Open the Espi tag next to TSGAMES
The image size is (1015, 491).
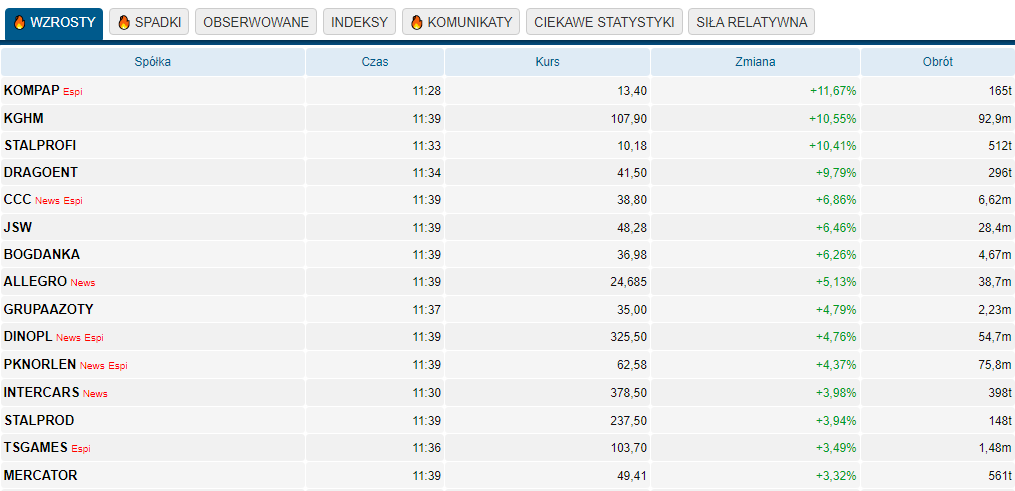pyautogui.click(x=81, y=449)
